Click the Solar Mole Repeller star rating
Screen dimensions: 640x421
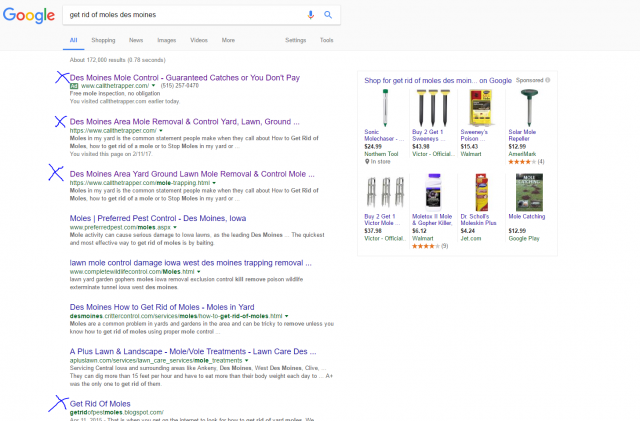522,162
